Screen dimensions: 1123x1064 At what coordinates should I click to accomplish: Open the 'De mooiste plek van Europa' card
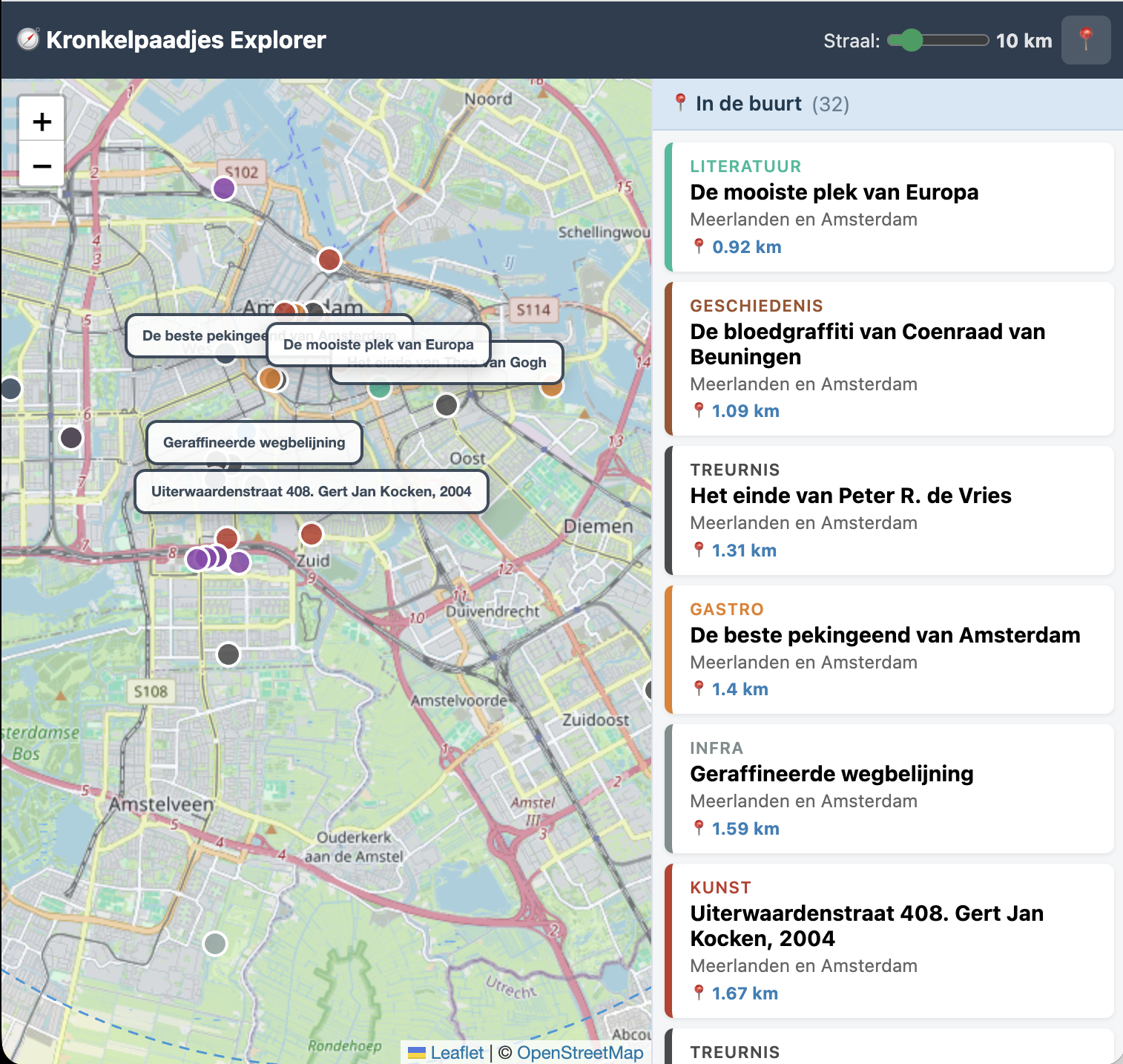pyautogui.click(x=889, y=207)
